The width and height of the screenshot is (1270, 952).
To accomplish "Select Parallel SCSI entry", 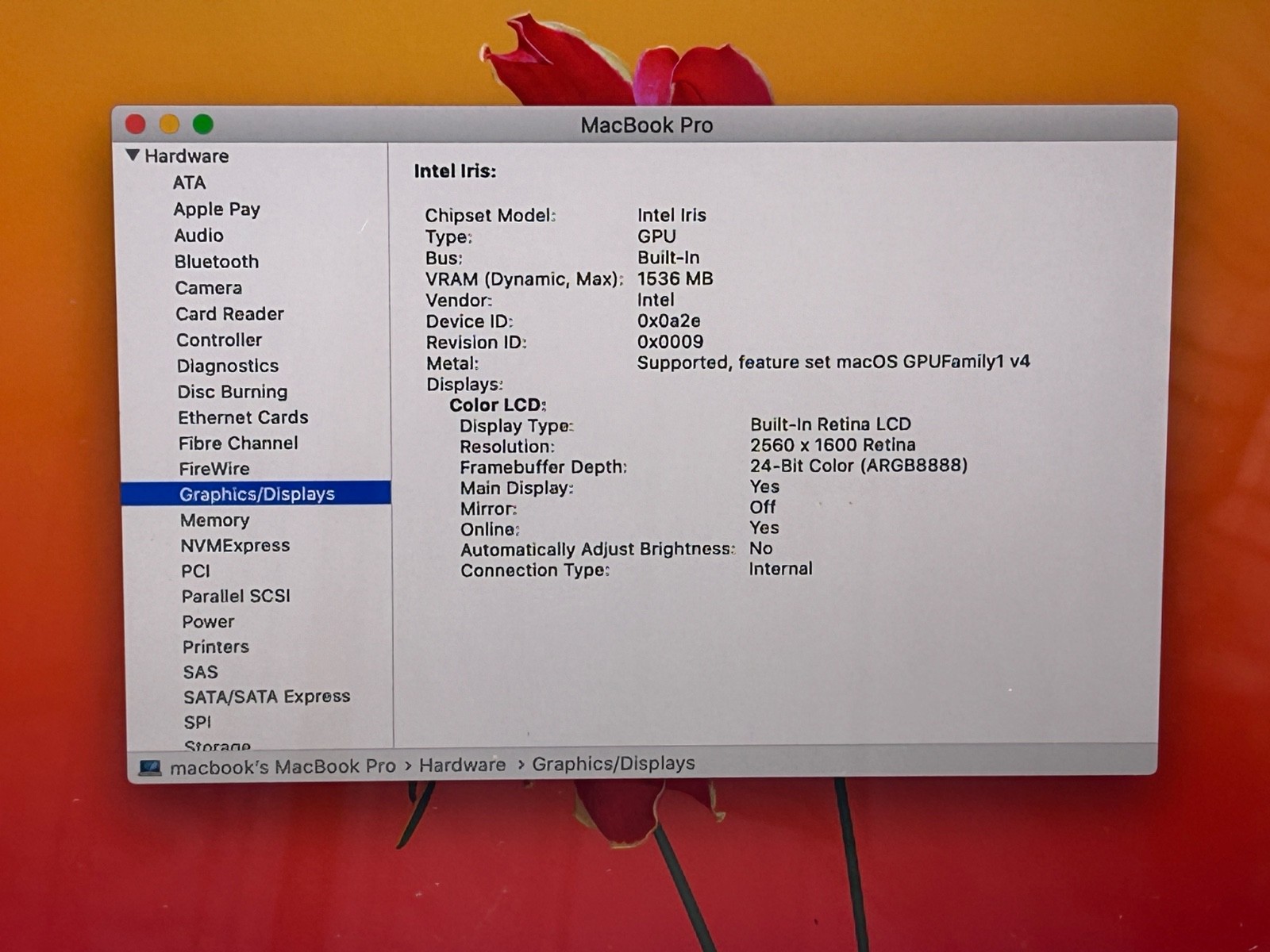I will point(236,596).
